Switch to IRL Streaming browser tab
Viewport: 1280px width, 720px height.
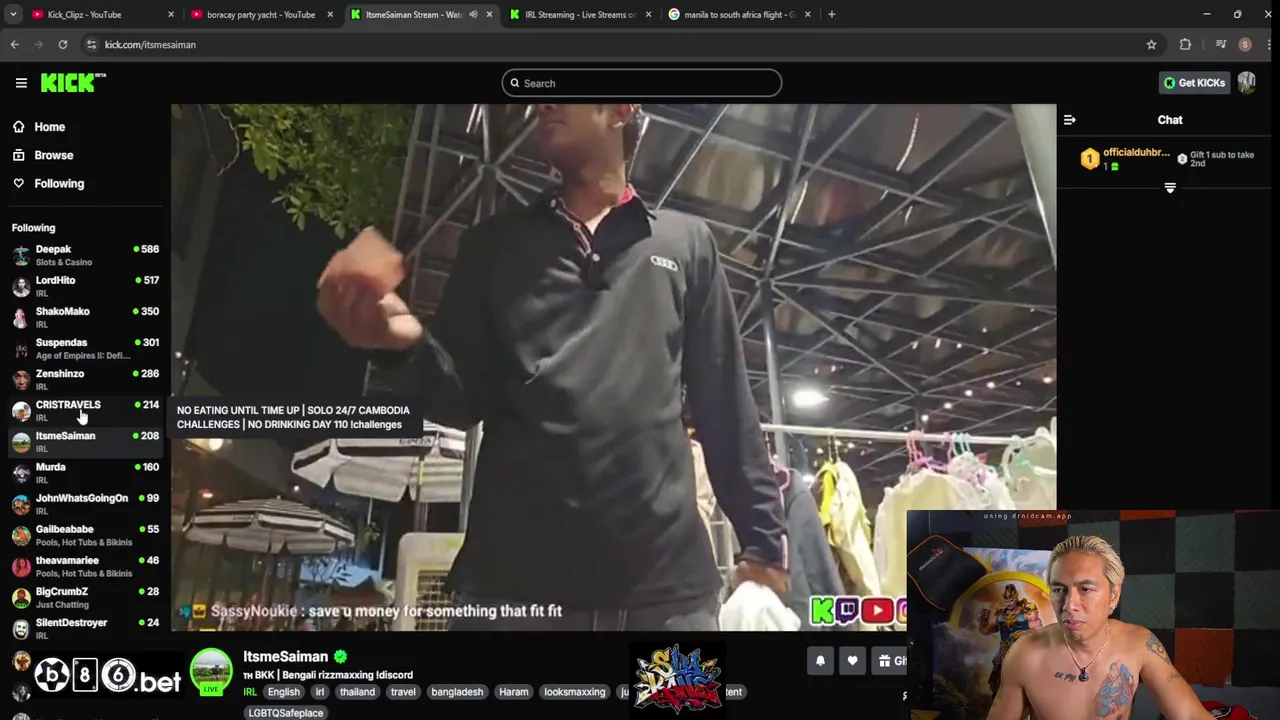(580, 15)
